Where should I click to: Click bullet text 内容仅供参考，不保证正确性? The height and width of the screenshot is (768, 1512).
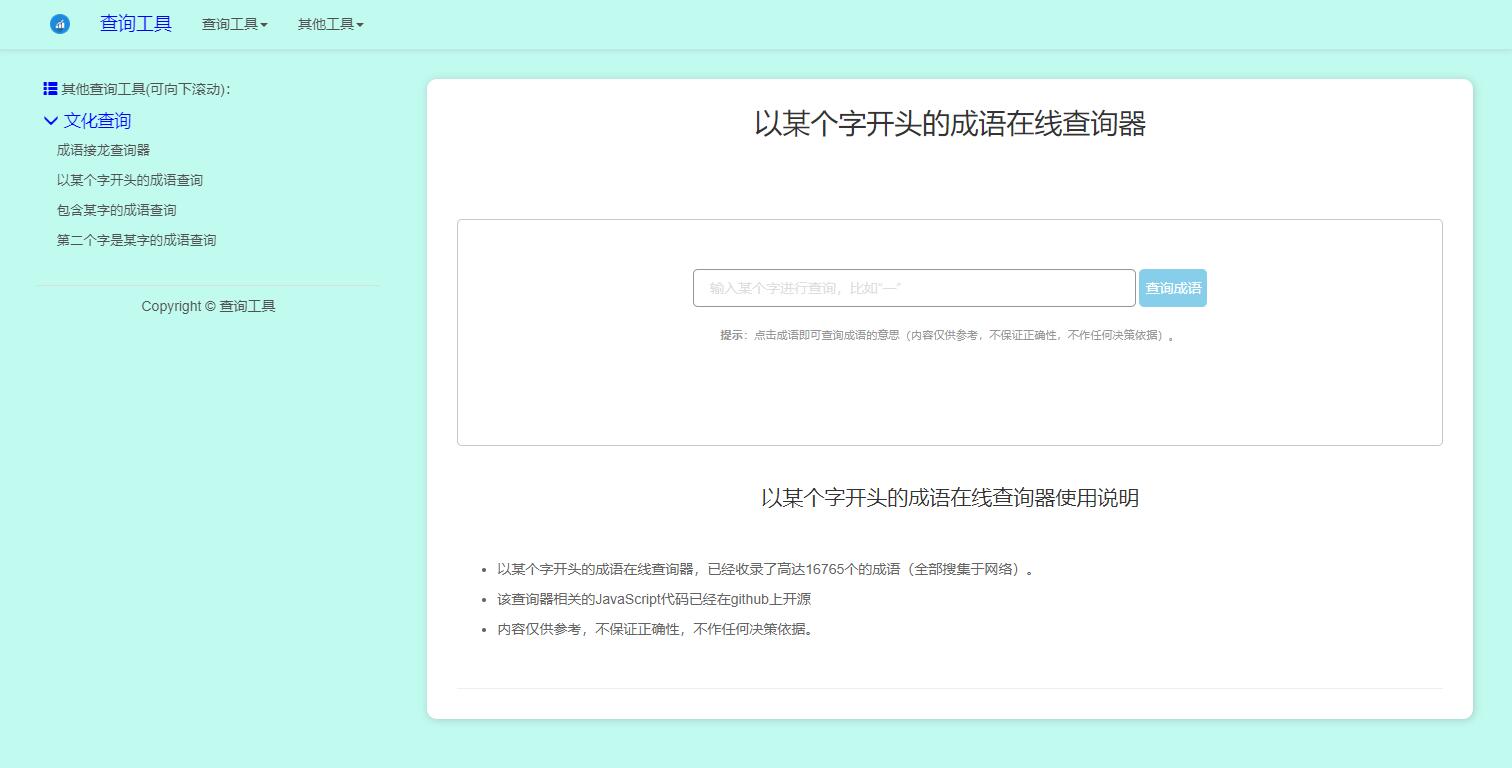click(657, 629)
